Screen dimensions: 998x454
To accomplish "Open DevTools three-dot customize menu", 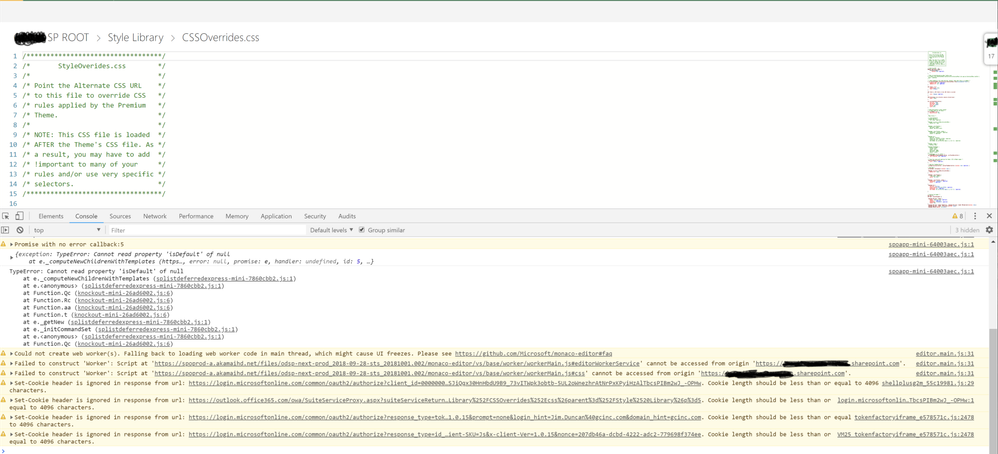I will tap(974, 216).
